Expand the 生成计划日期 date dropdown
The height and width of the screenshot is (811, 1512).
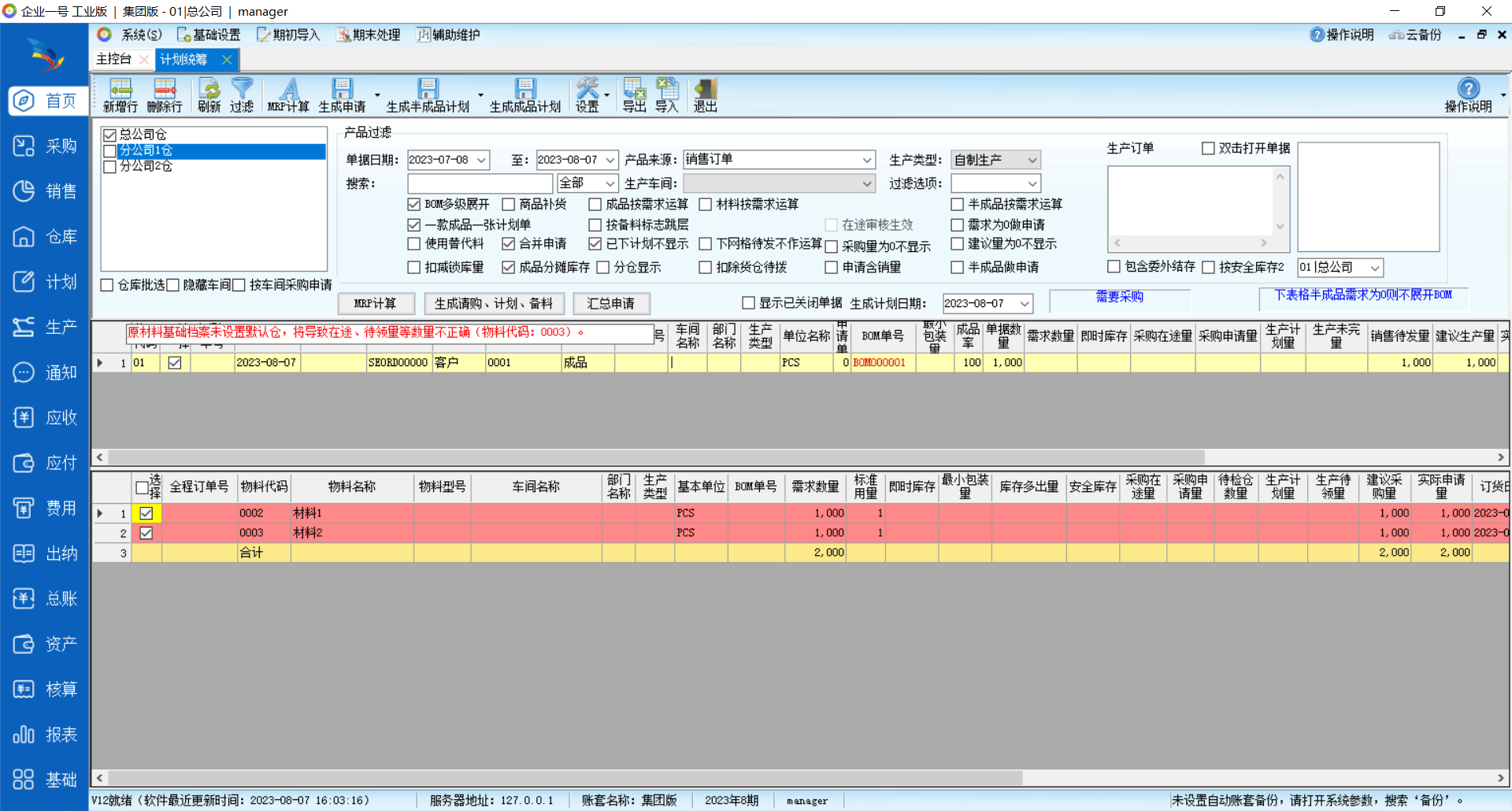coord(1024,304)
